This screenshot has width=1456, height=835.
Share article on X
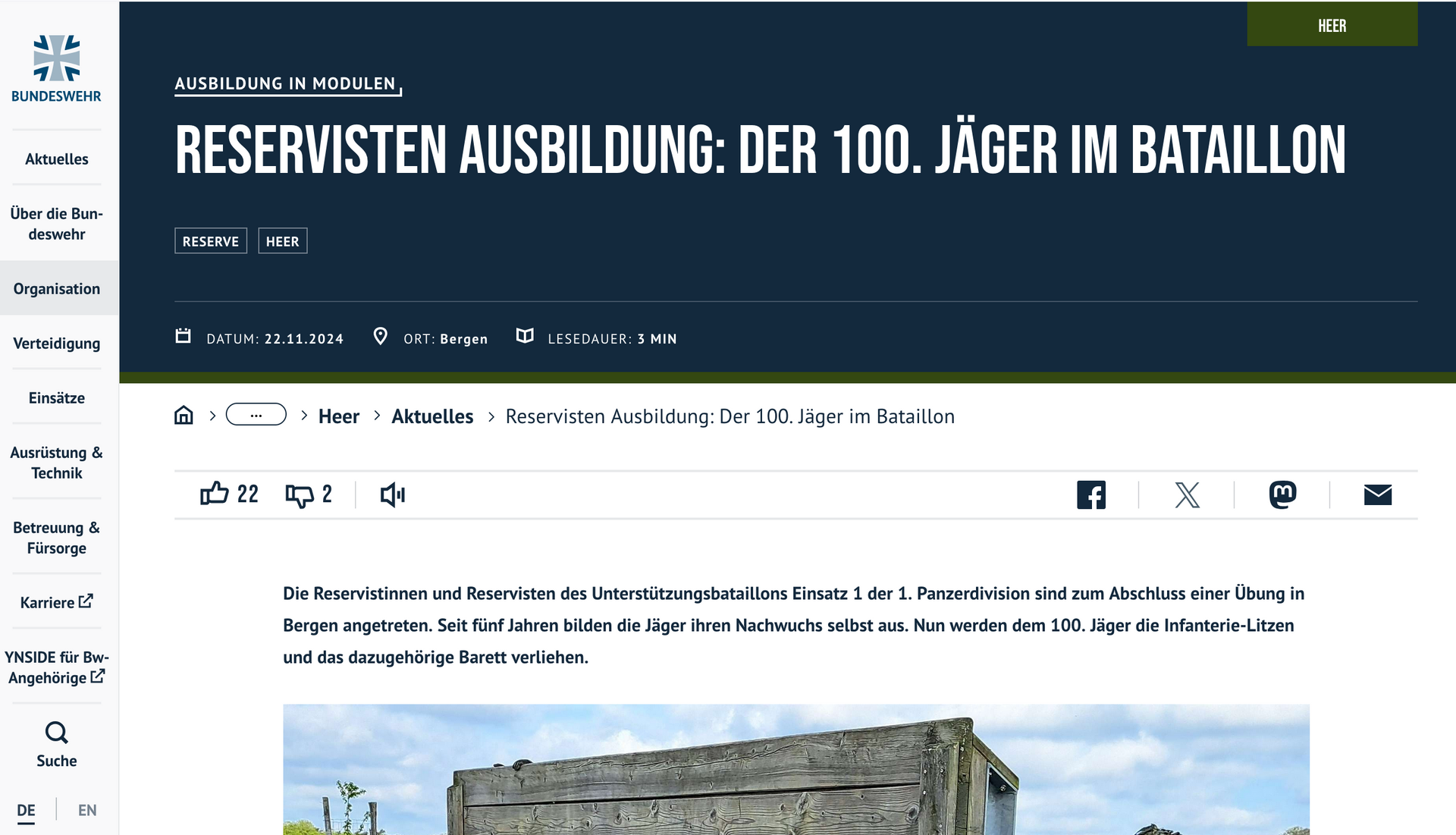click(1187, 495)
